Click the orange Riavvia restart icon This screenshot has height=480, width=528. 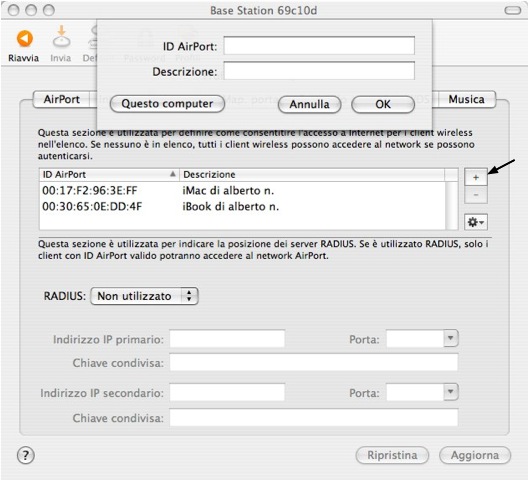pyautogui.click(x=25, y=38)
